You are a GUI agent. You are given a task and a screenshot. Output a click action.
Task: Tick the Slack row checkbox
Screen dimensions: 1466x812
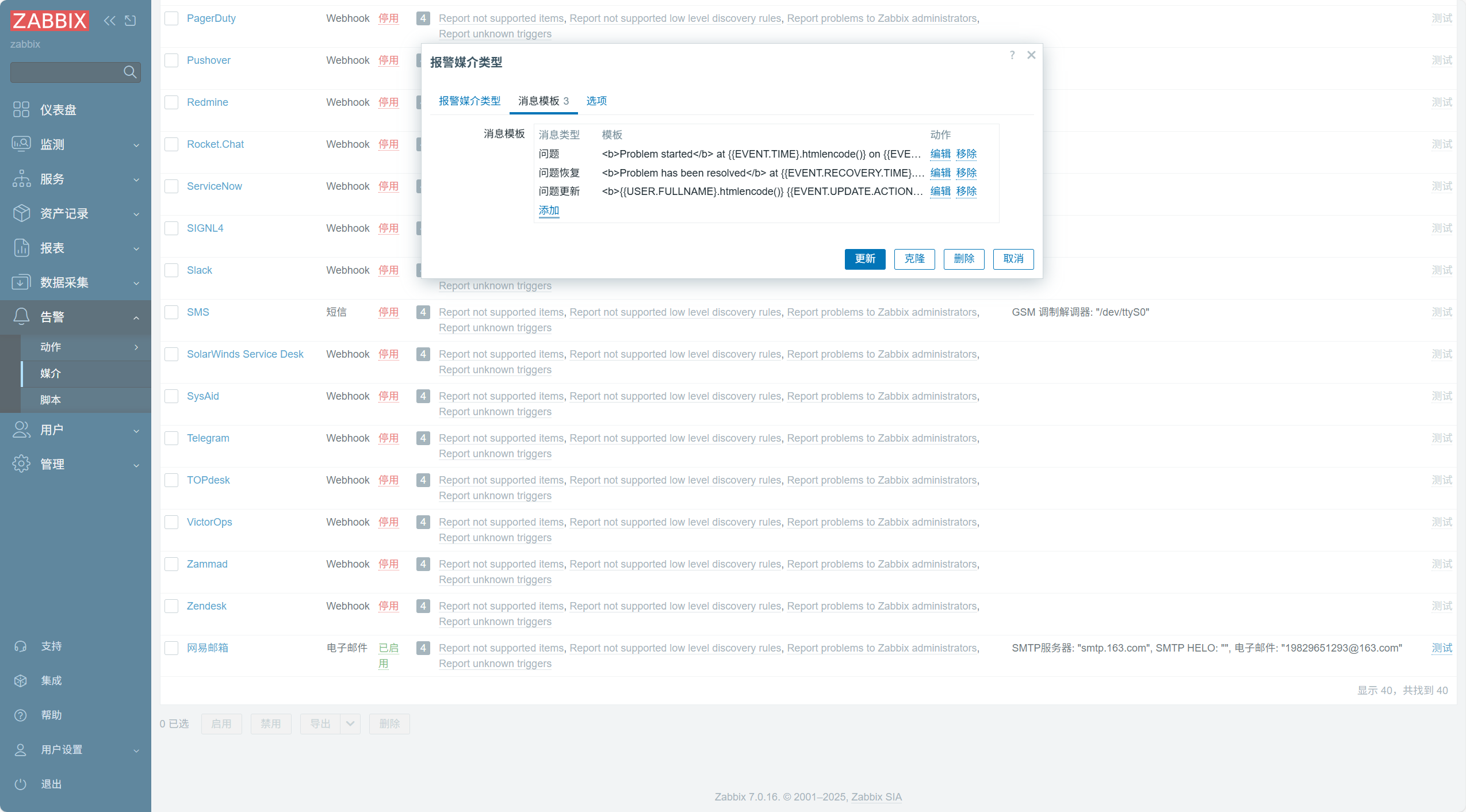[171, 270]
